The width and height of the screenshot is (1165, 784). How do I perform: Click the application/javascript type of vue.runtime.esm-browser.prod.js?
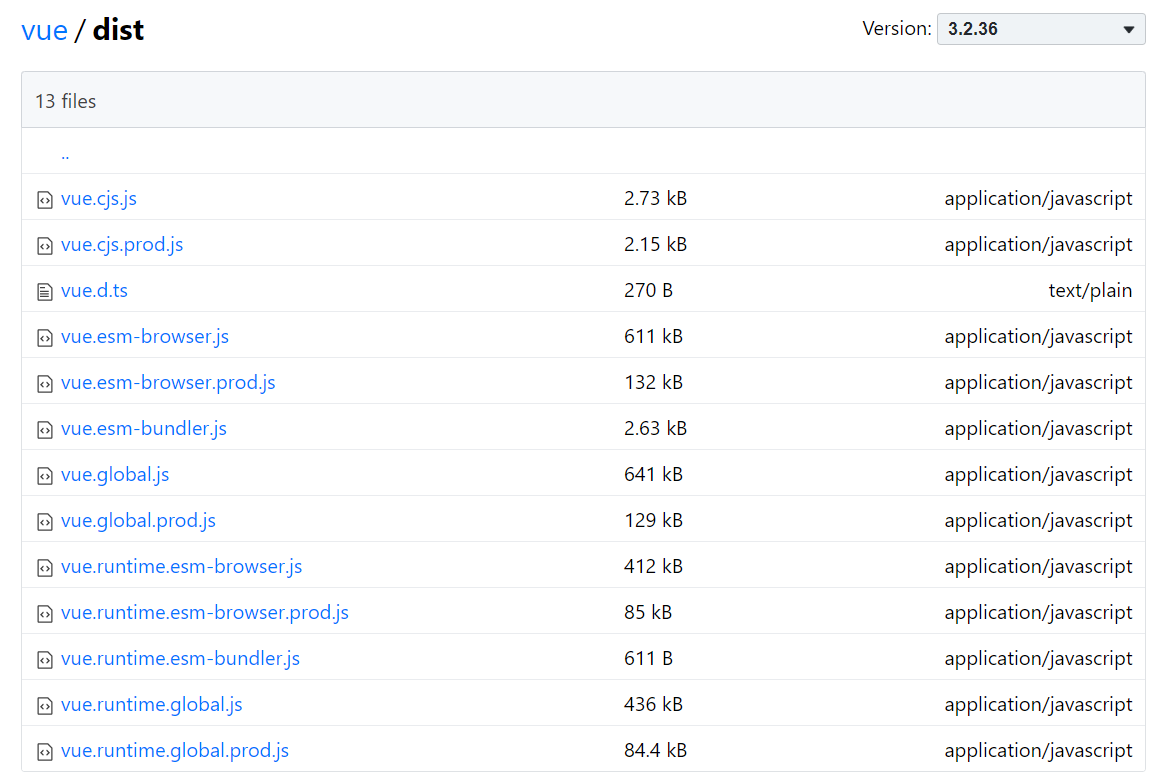tap(1038, 613)
